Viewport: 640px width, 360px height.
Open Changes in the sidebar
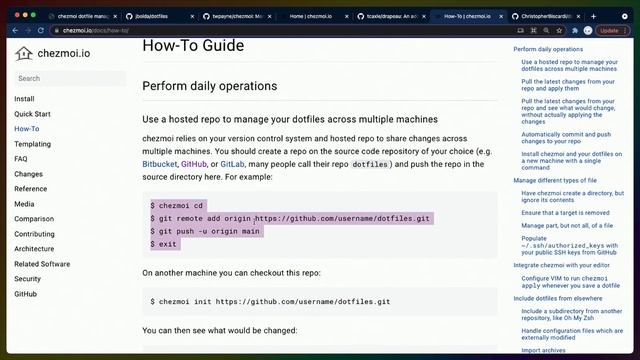[29, 174]
